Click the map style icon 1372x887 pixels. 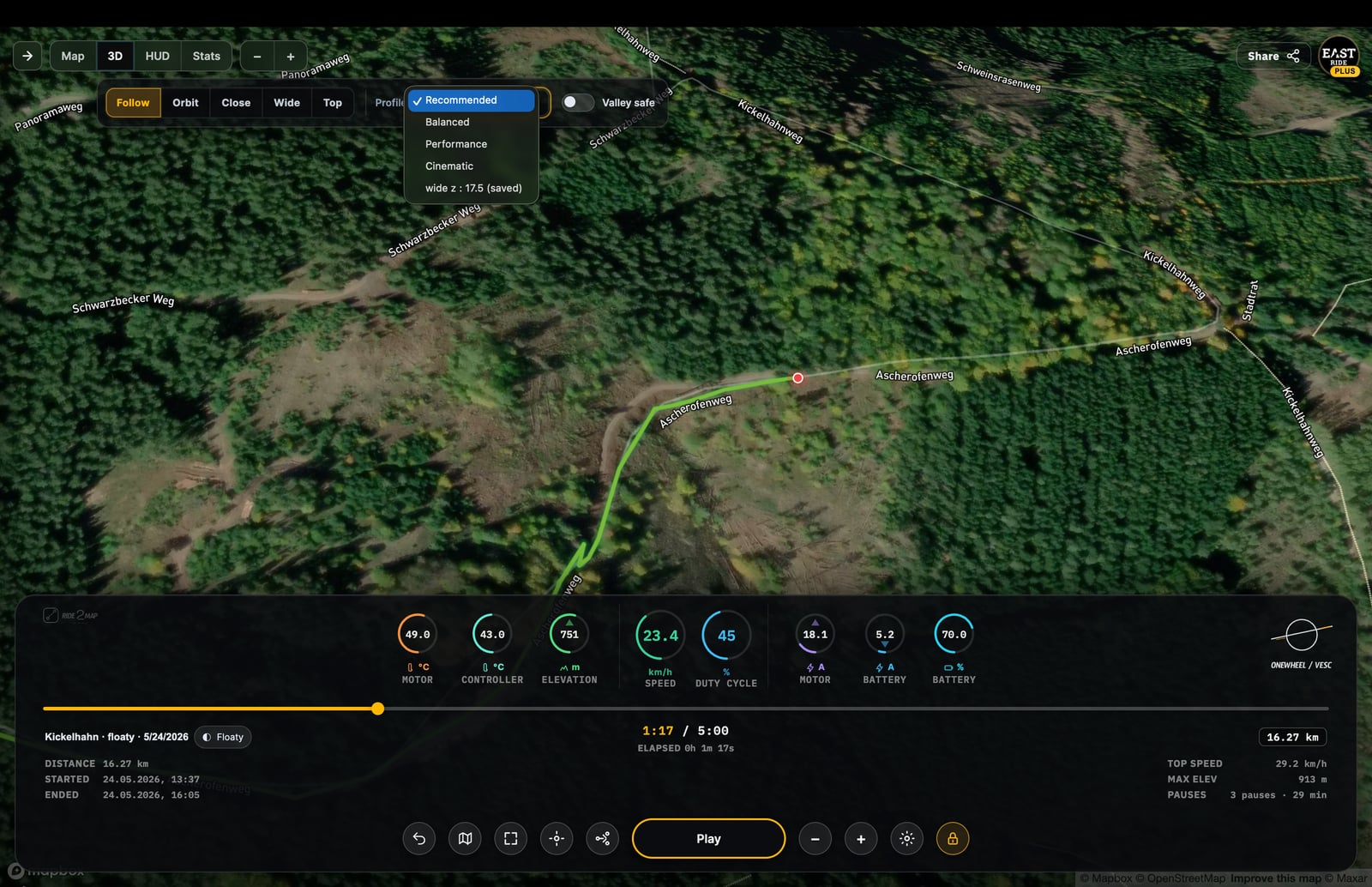click(x=465, y=839)
